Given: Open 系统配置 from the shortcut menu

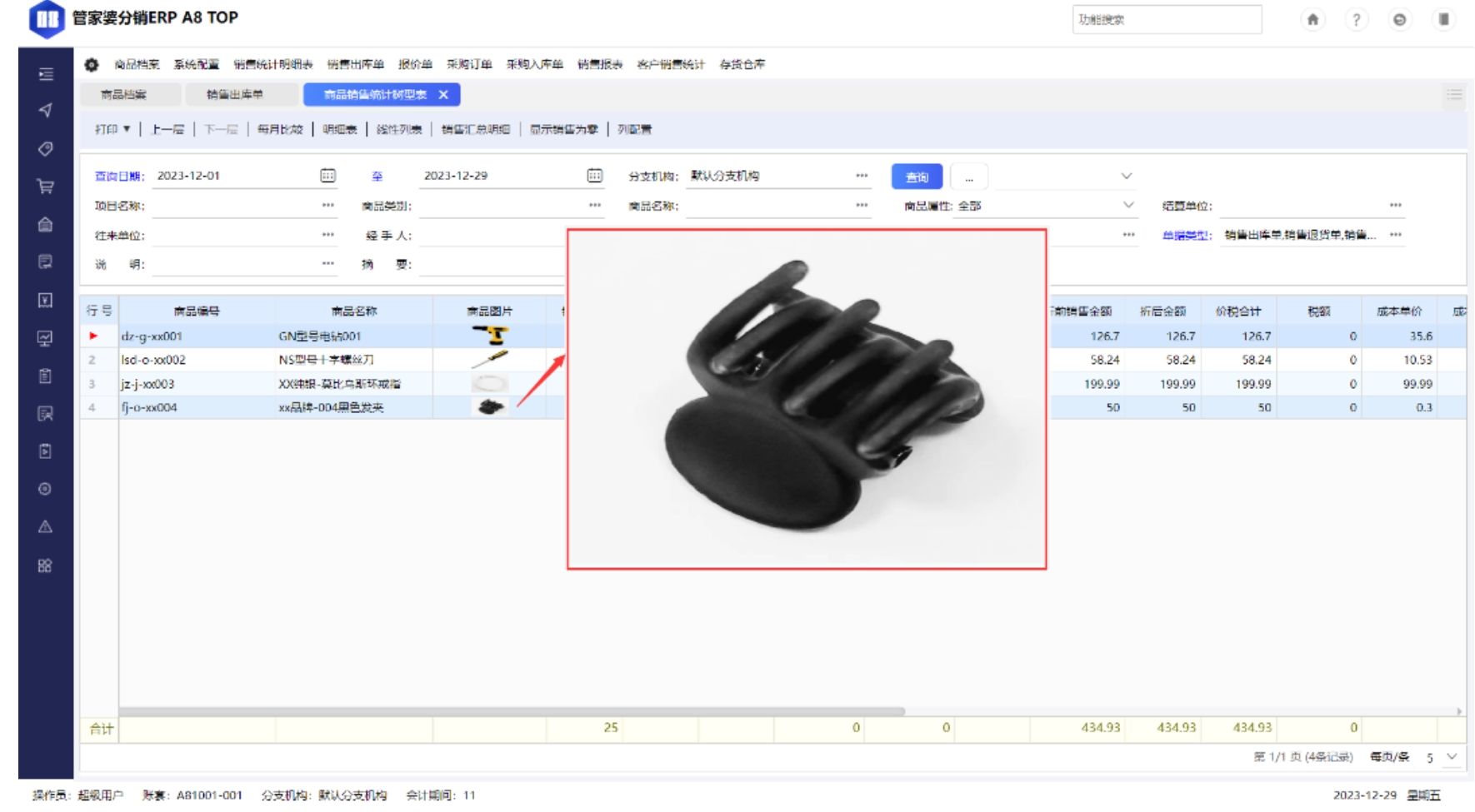Looking at the screenshot, I should (197, 64).
